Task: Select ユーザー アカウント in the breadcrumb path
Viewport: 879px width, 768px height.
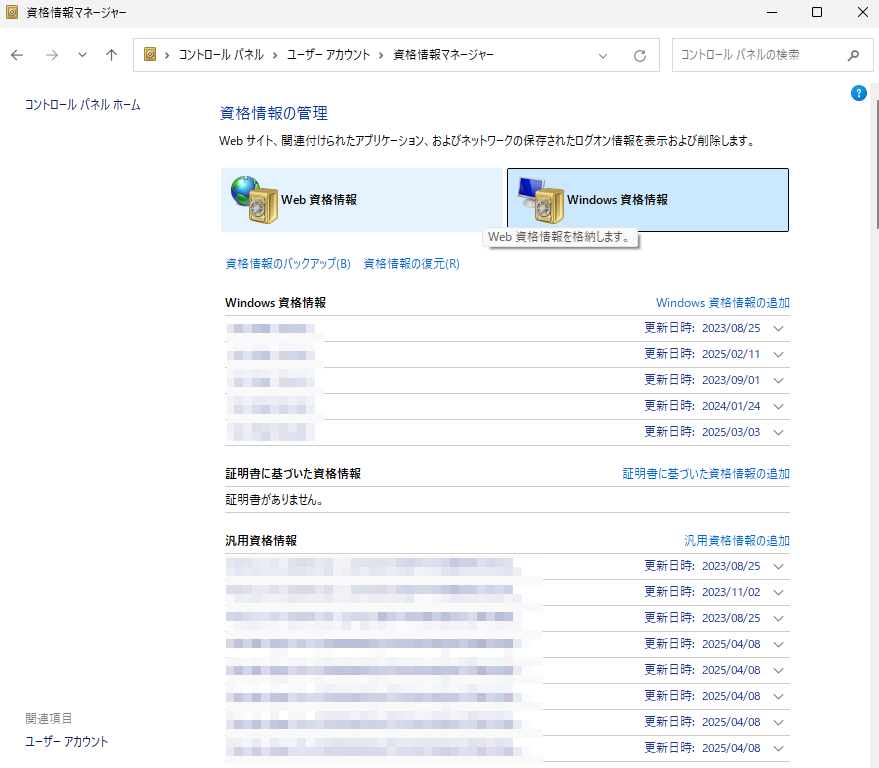Action: (329, 55)
